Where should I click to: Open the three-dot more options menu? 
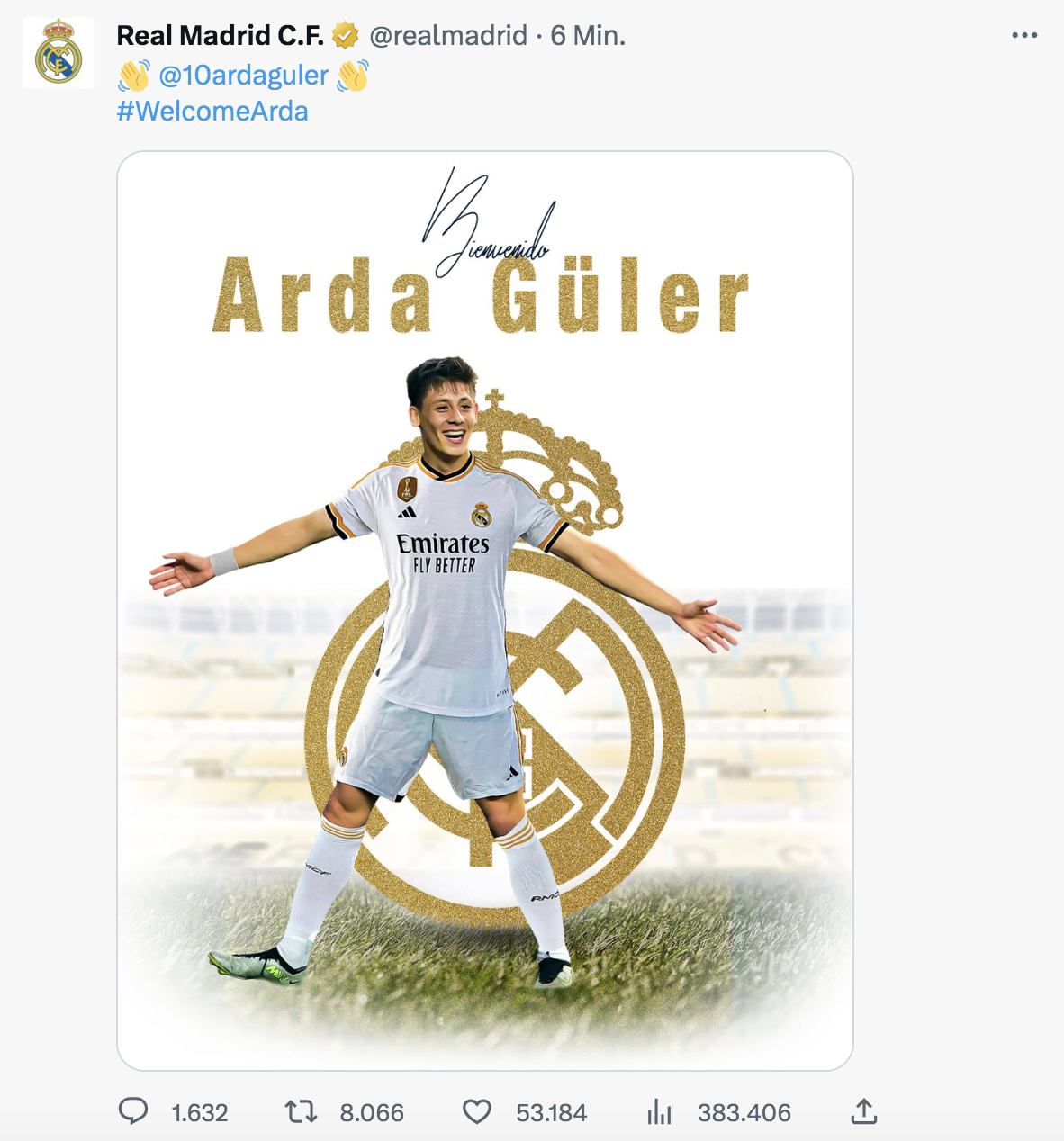1024,35
